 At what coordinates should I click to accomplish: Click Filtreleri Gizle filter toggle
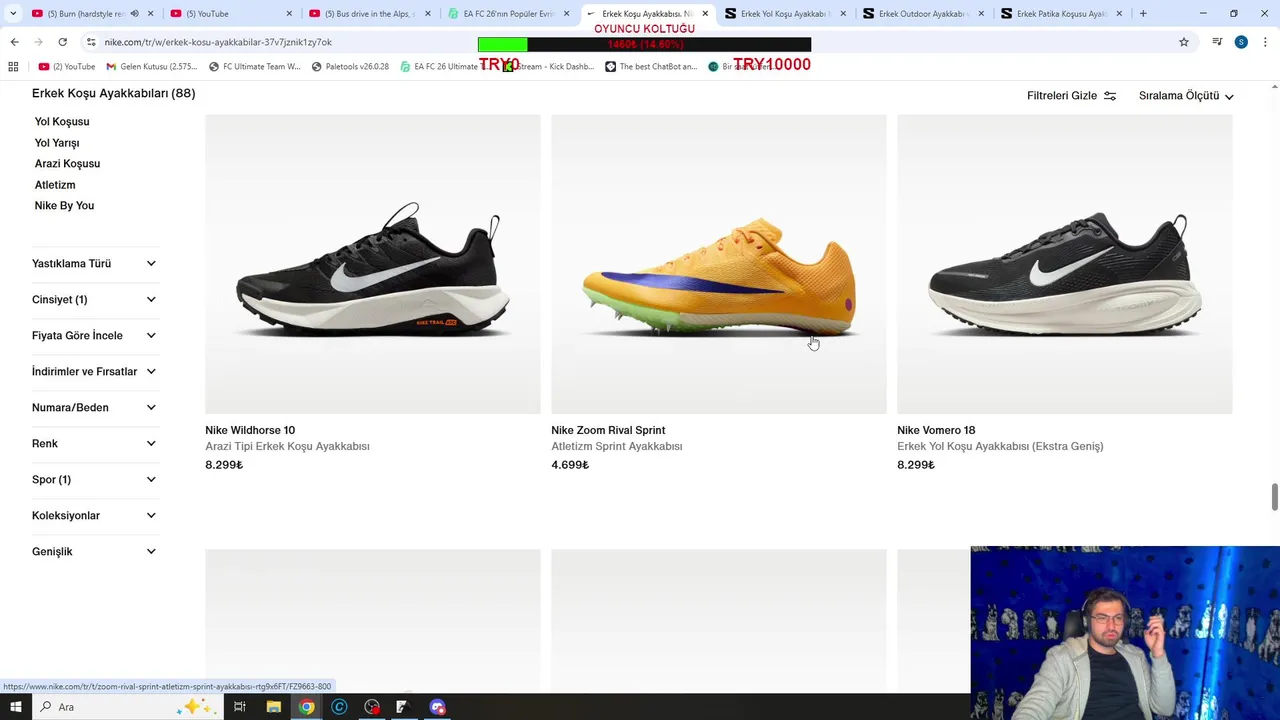(x=1071, y=96)
